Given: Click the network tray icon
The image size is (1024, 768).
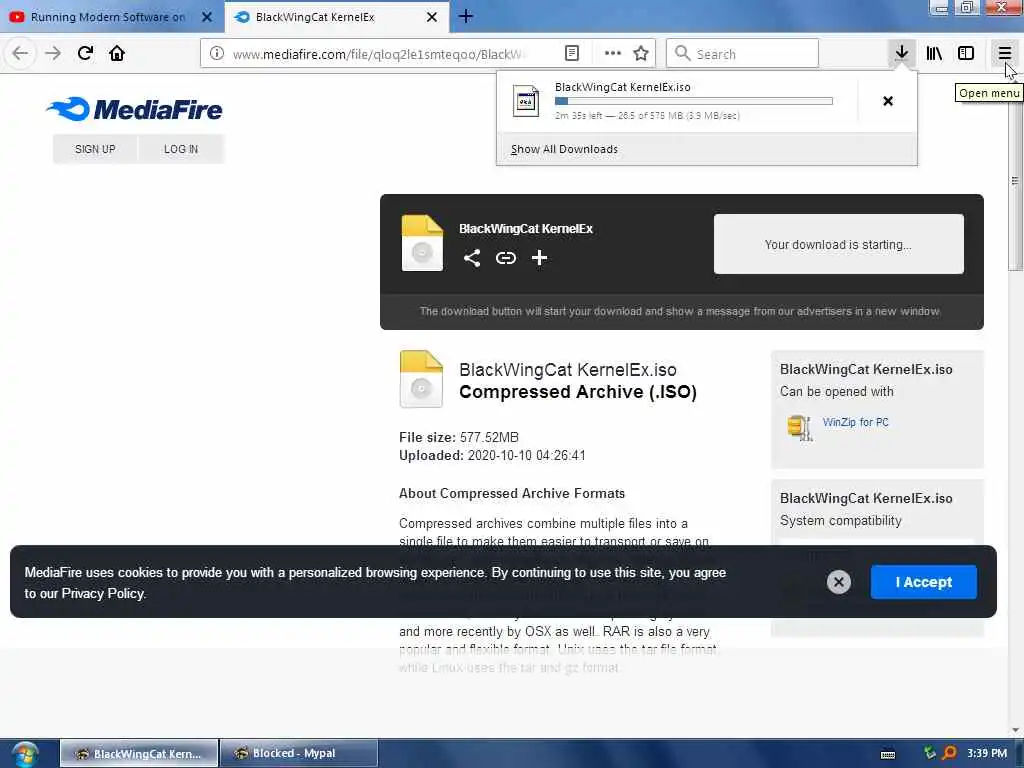Looking at the screenshot, I should pyautogui.click(x=929, y=753).
